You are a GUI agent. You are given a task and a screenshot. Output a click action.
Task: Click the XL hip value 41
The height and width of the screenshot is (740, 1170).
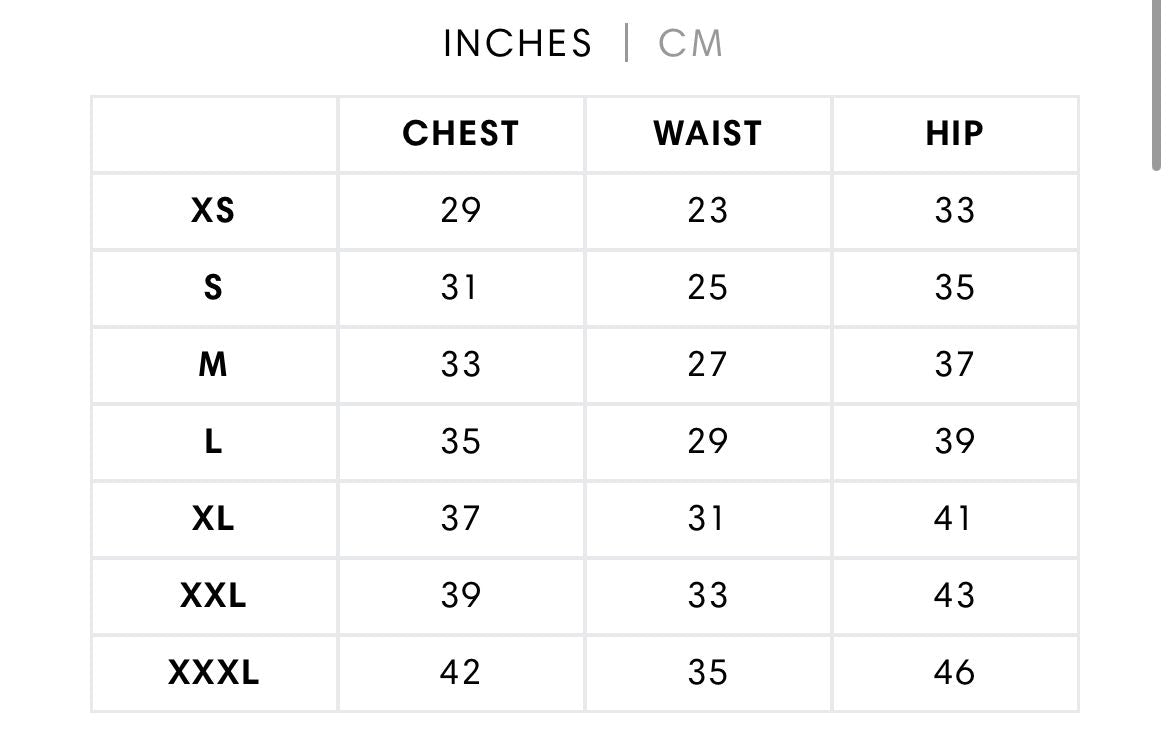[953, 518]
